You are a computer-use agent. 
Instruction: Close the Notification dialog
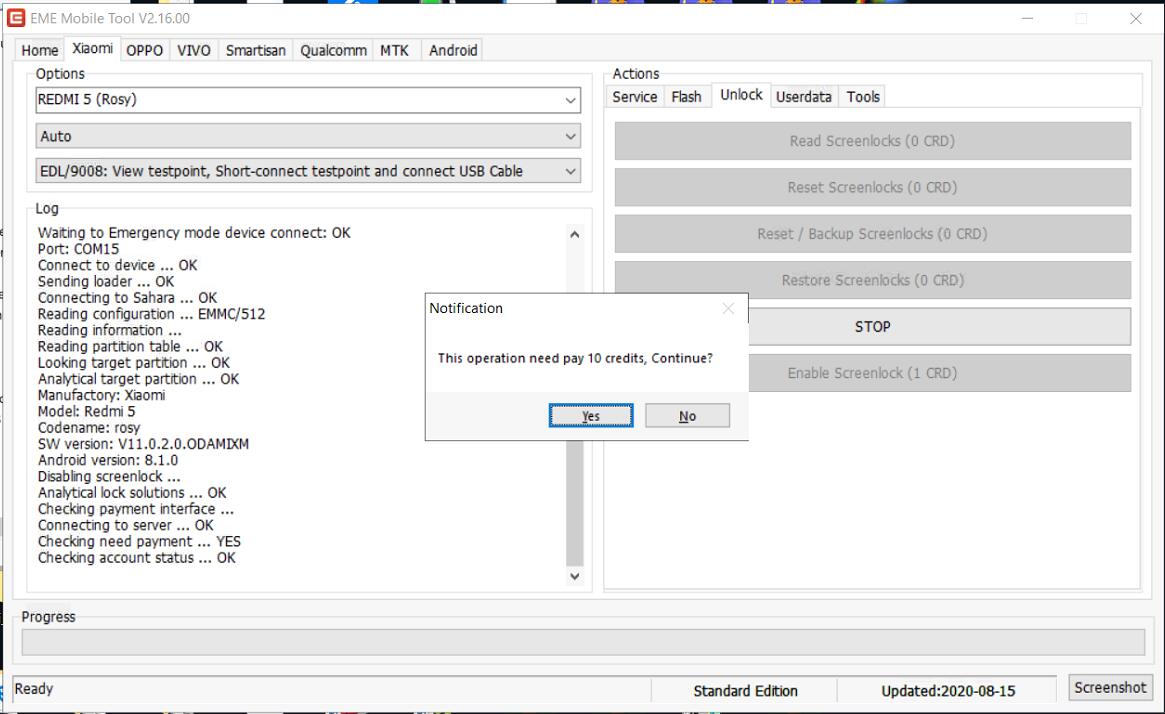(x=728, y=308)
